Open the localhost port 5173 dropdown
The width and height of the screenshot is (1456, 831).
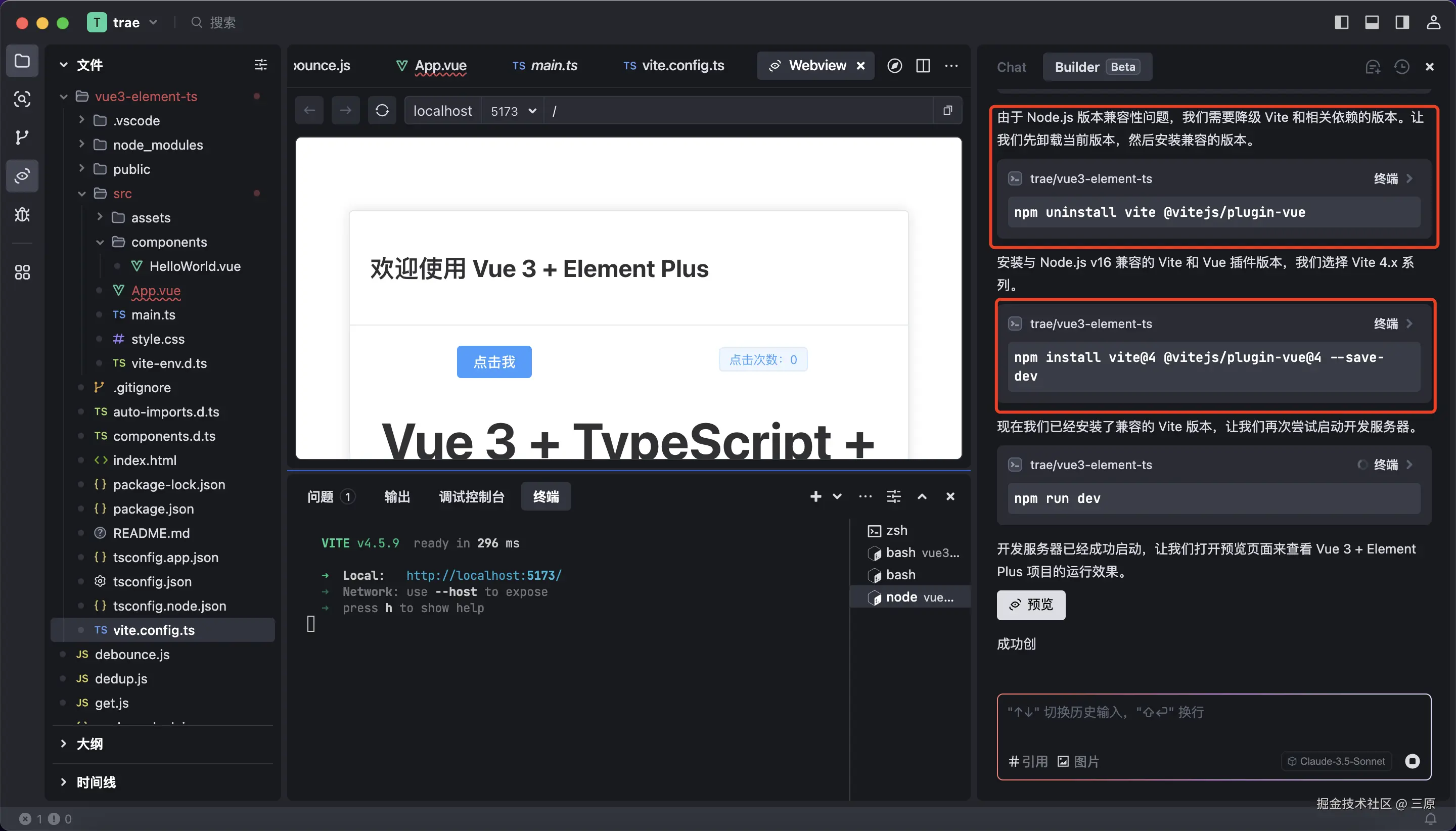point(513,111)
